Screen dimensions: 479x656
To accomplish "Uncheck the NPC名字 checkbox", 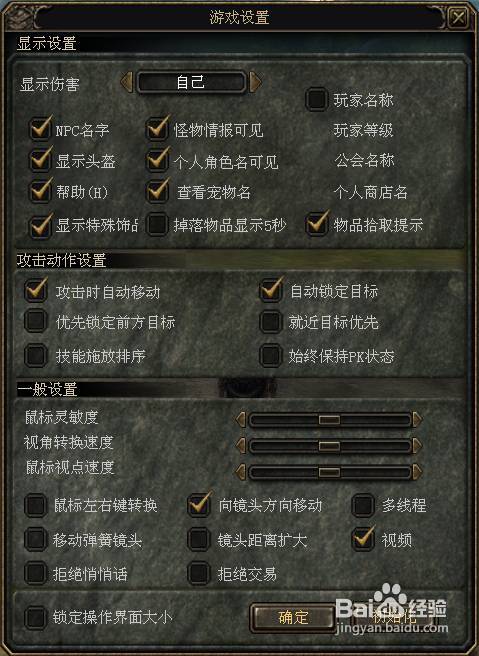I will tap(41, 129).
